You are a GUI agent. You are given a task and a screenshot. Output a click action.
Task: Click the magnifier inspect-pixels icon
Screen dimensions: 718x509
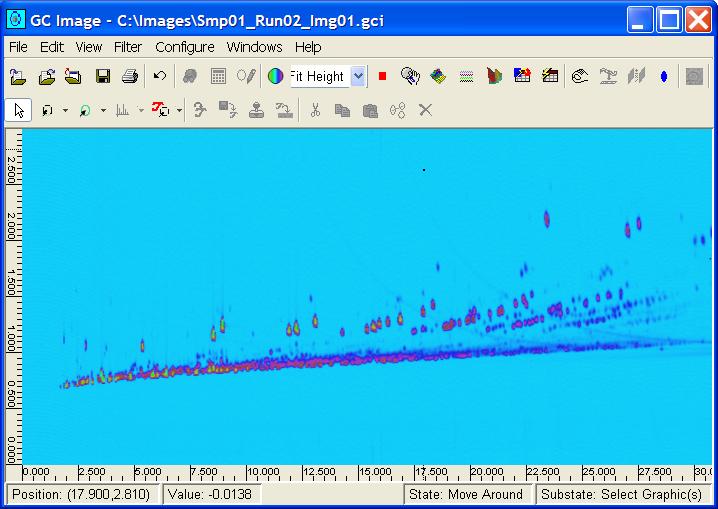click(x=410, y=76)
